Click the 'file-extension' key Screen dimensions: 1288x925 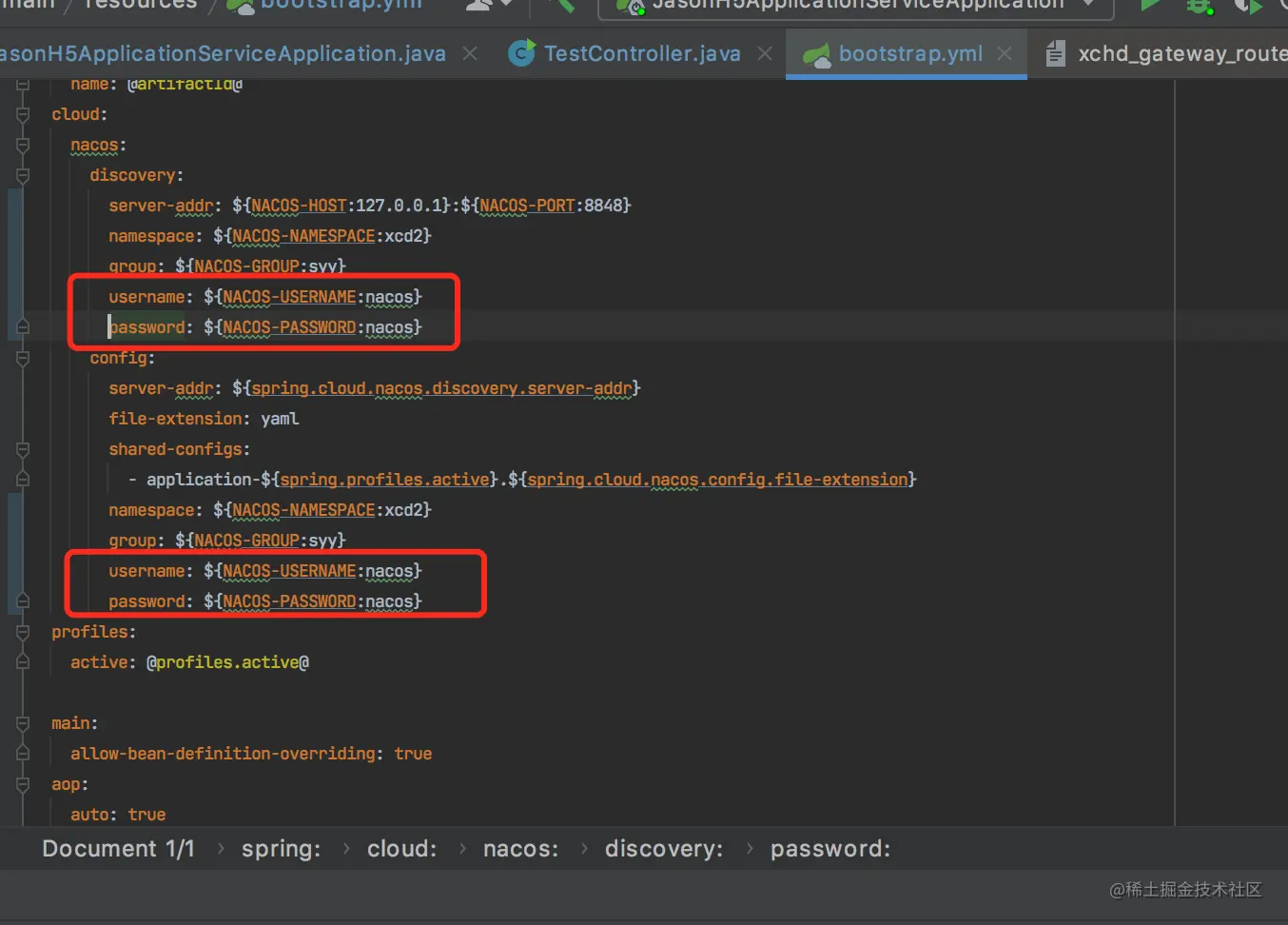point(175,419)
